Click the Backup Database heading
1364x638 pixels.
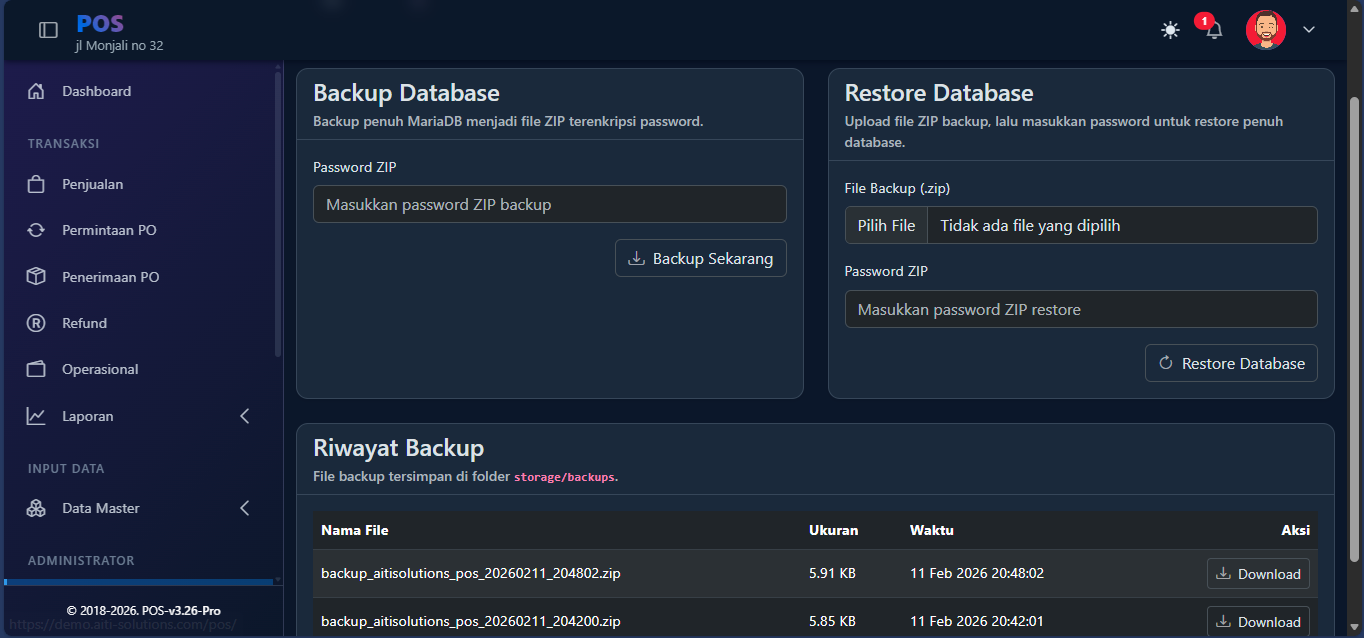[x=406, y=93]
